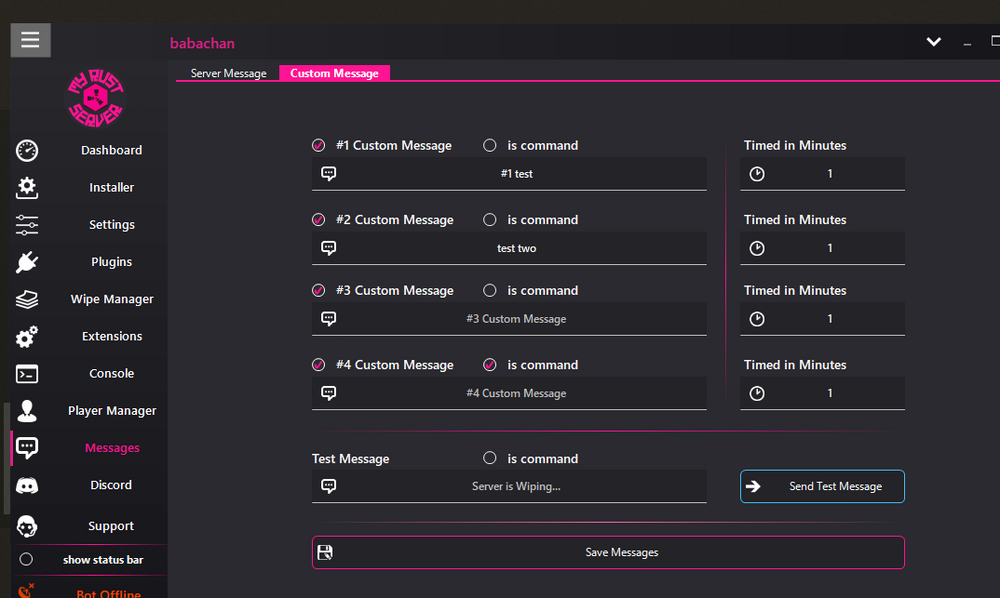Open Dashboard via the gauge icon
This screenshot has width=1000, height=598.
pyautogui.click(x=27, y=151)
